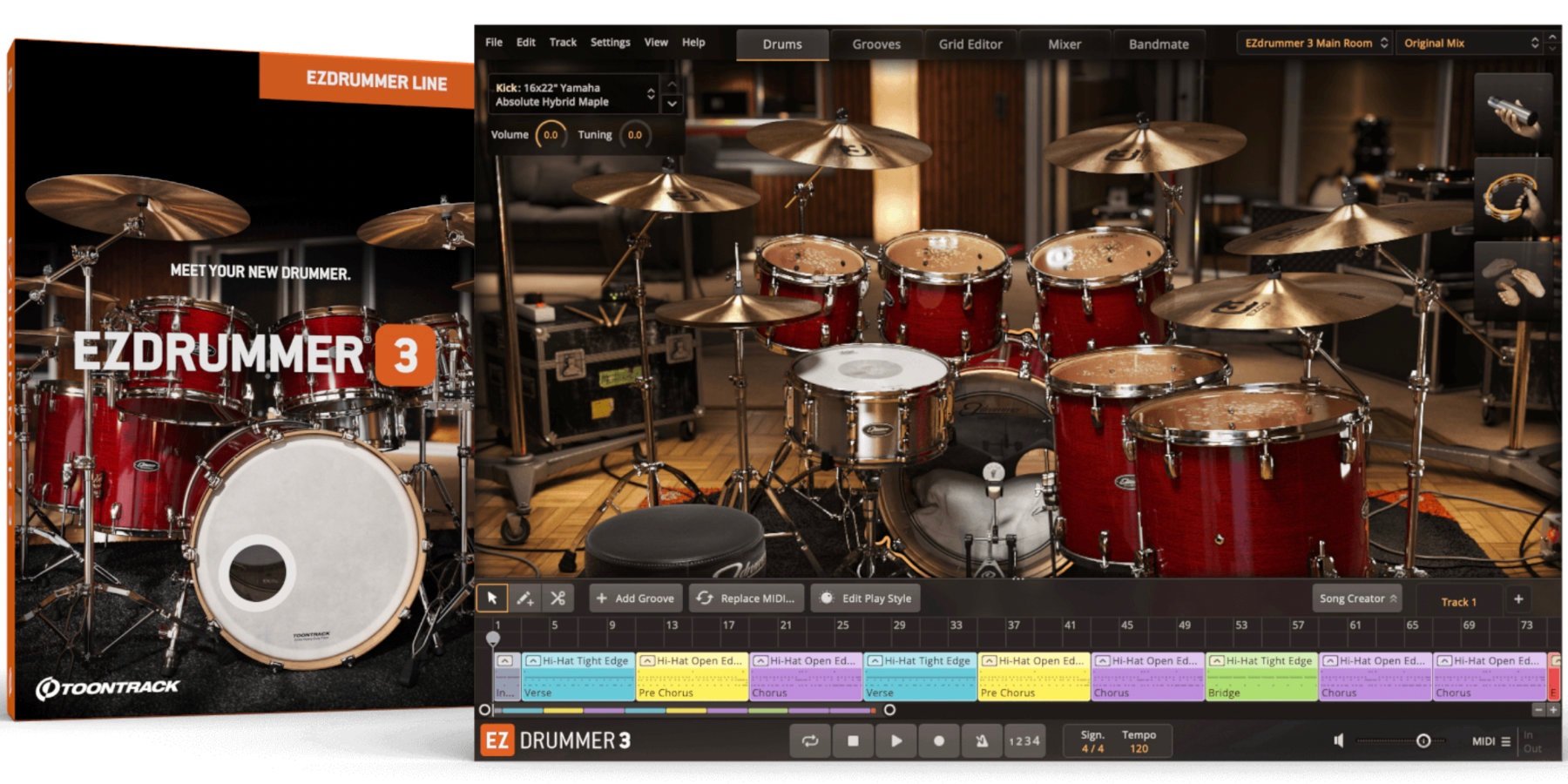Open Edit Play Style
The image size is (1568, 784).
(866, 598)
